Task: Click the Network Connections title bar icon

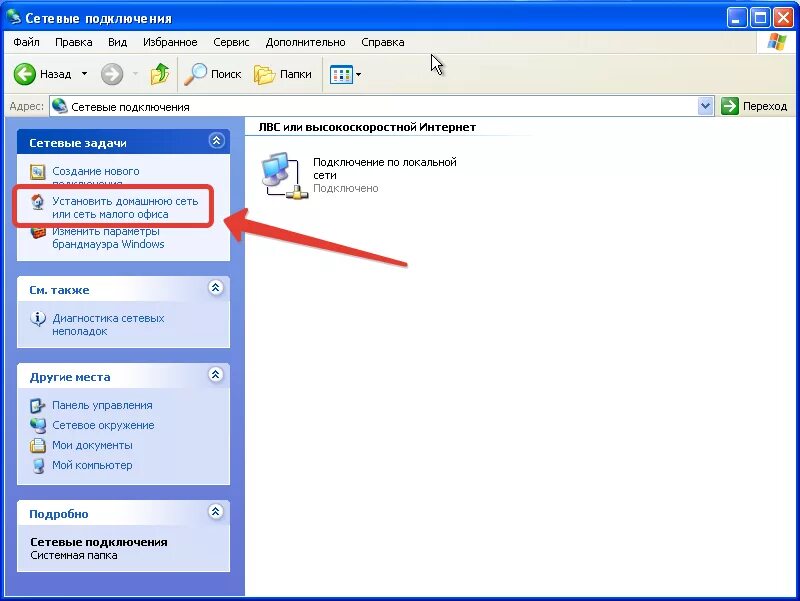Action: (14, 18)
